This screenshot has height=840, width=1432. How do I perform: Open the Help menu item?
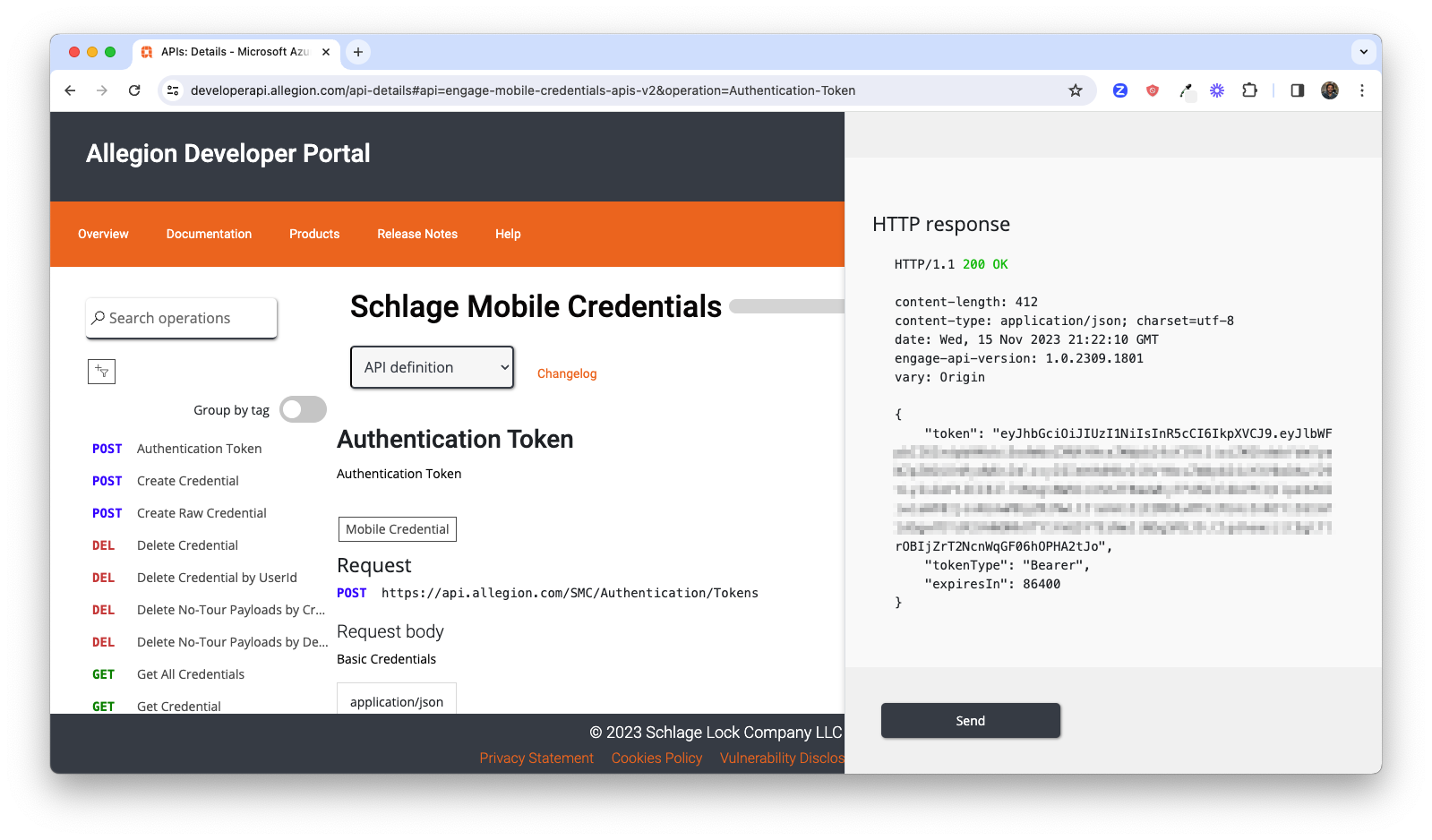[508, 234]
